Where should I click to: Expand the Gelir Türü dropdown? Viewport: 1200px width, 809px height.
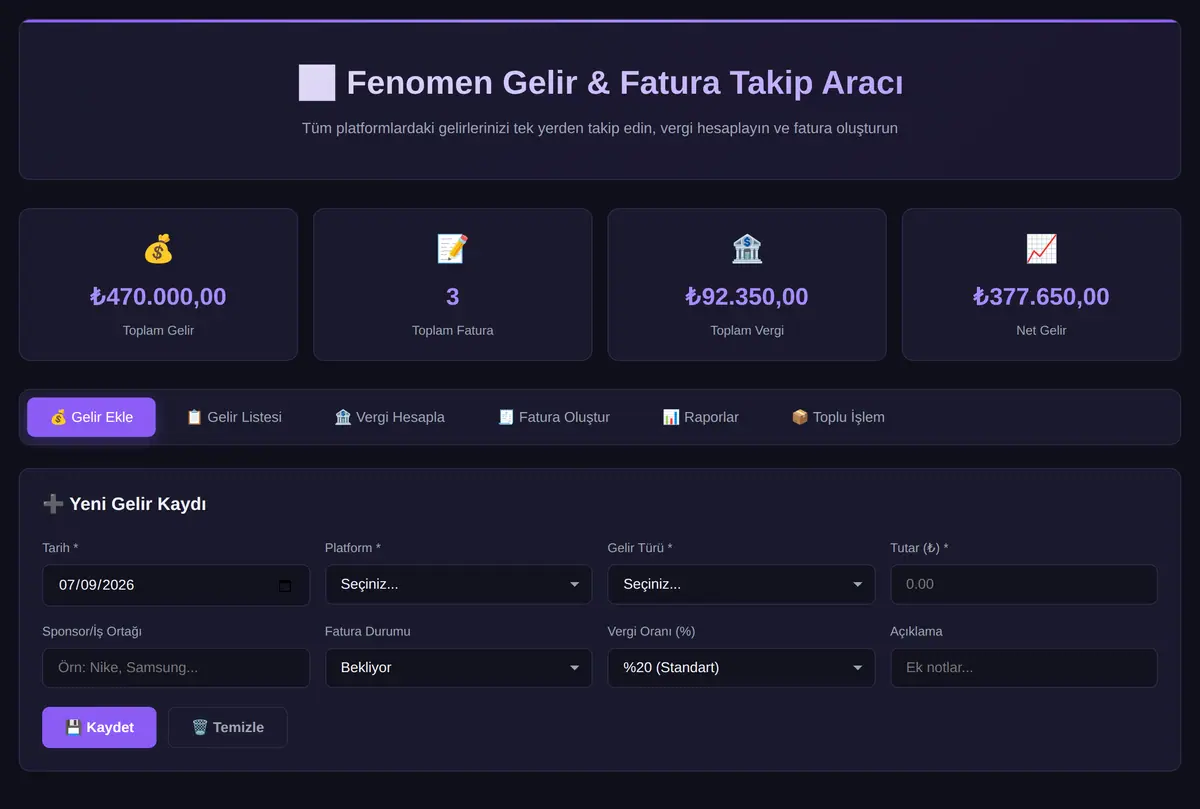[x=741, y=585]
